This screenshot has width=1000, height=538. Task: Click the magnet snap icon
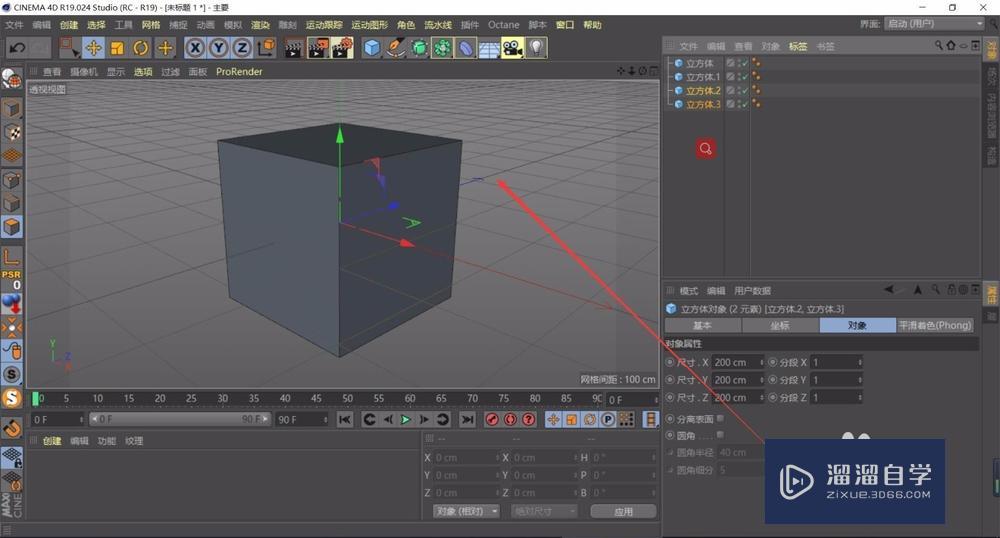(11, 428)
